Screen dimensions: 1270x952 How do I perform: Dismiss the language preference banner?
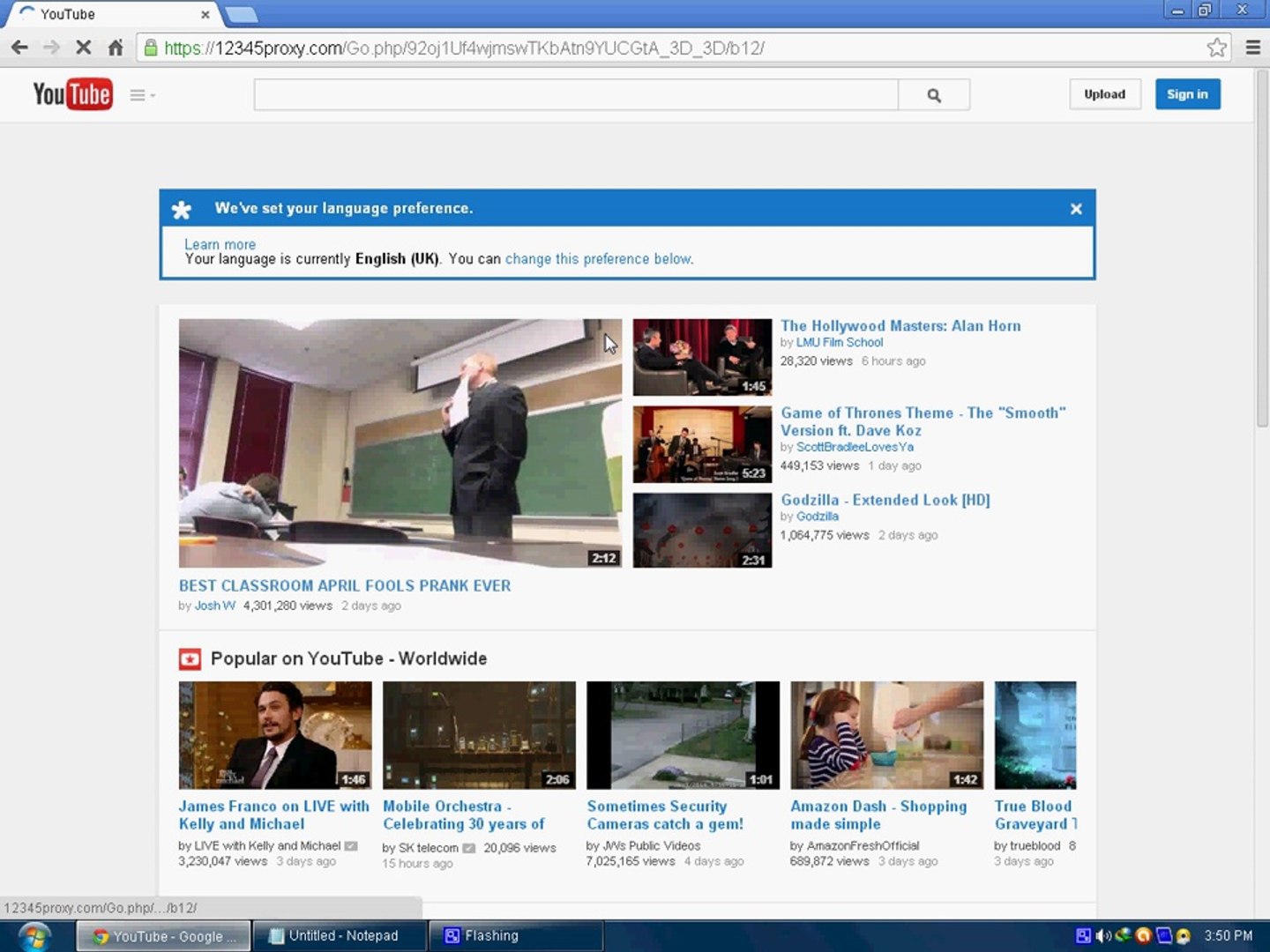[x=1076, y=209]
